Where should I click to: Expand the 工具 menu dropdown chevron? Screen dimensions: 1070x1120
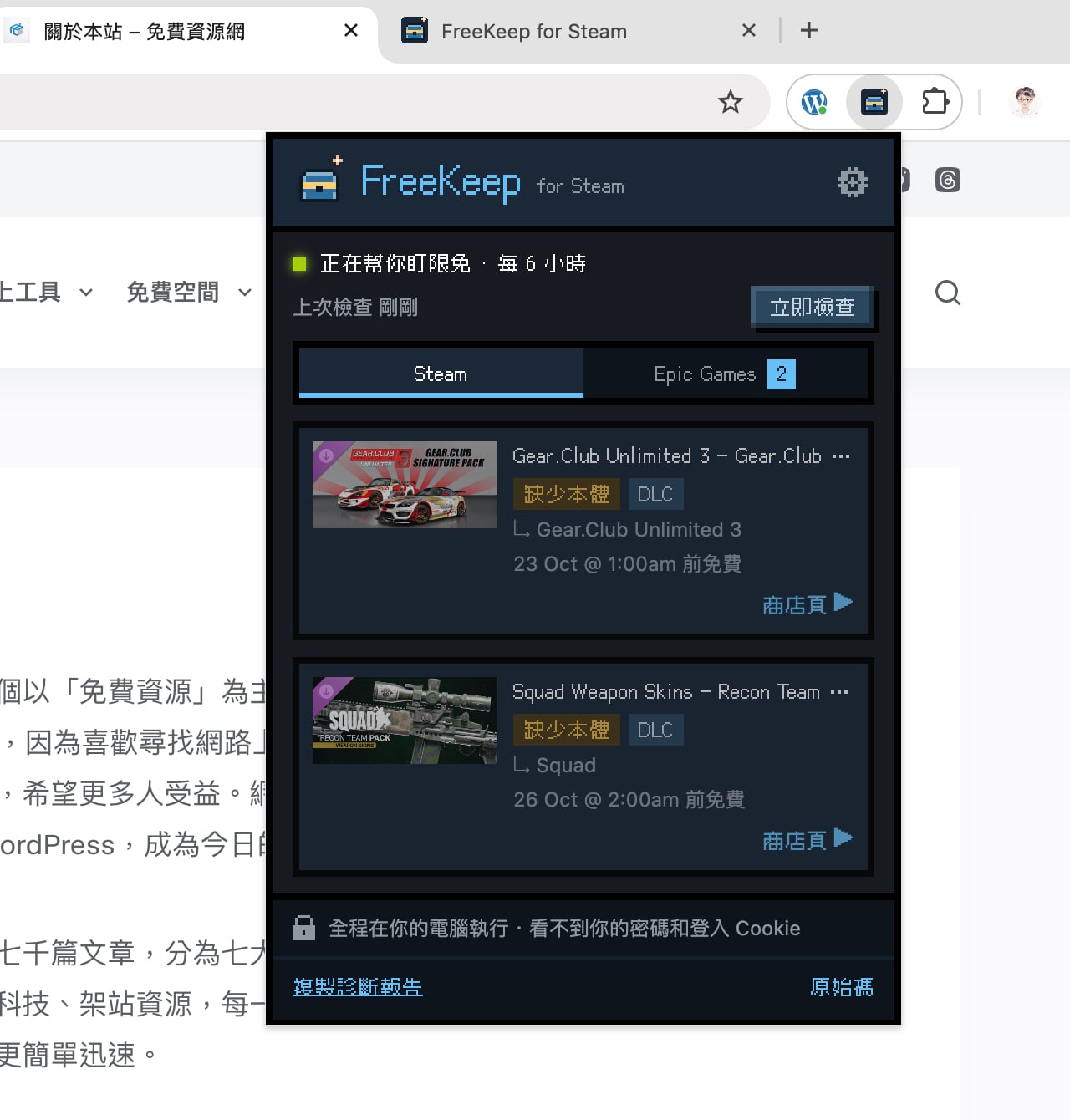pos(85,293)
